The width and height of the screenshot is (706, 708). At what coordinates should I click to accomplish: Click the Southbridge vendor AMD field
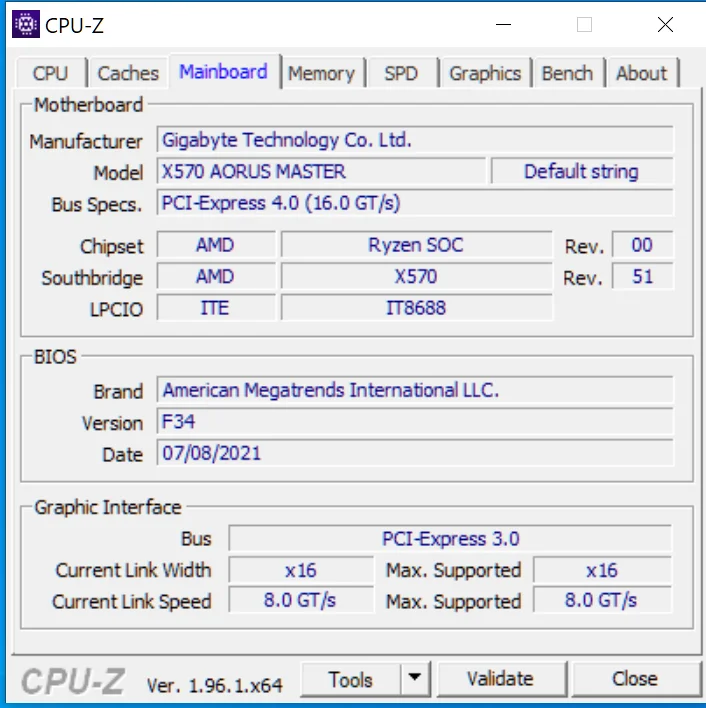[216, 276]
